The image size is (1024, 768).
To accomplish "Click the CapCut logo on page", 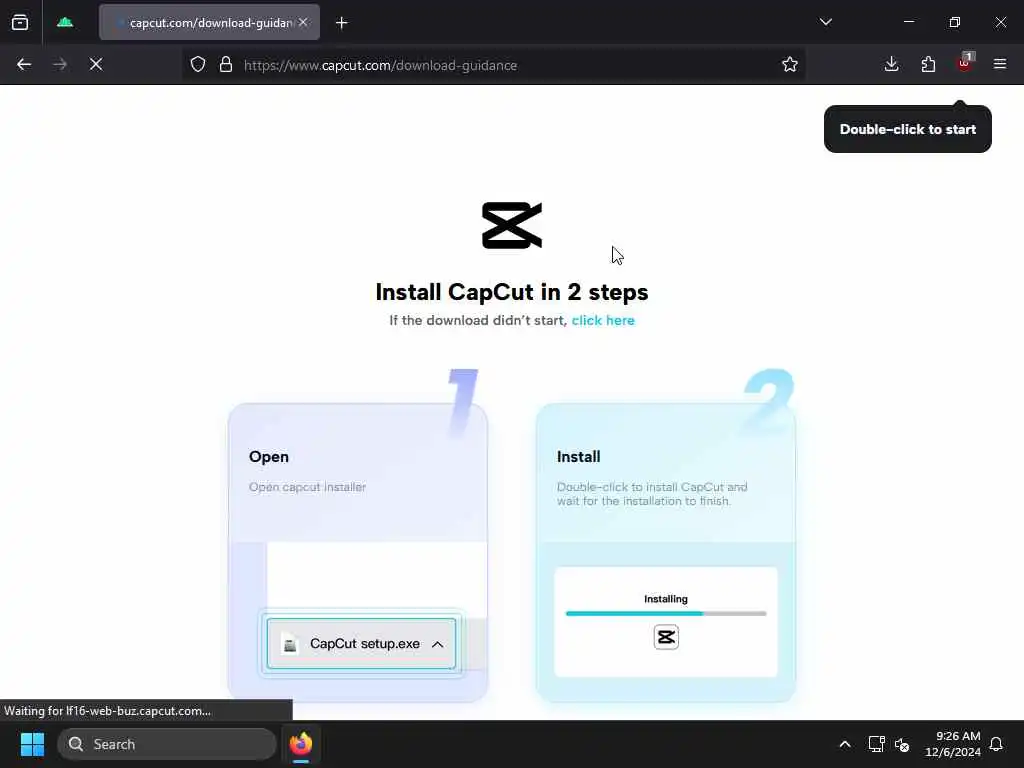I will click(512, 225).
